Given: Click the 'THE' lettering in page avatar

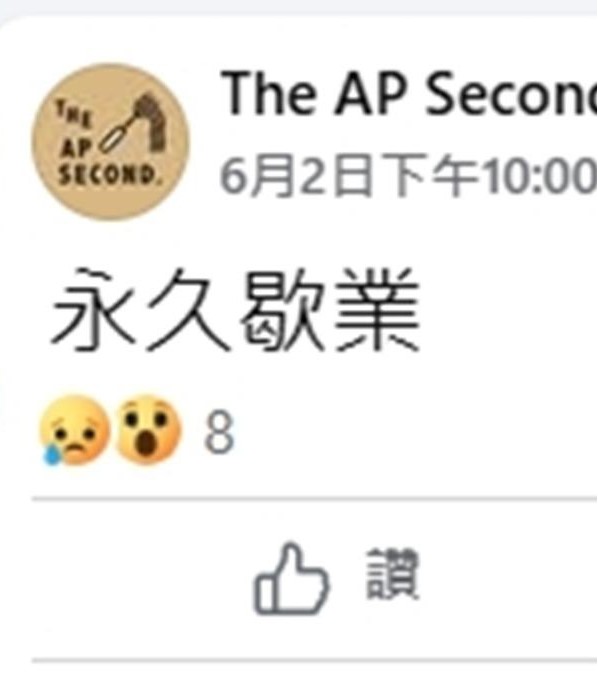Looking at the screenshot, I should point(74,114).
